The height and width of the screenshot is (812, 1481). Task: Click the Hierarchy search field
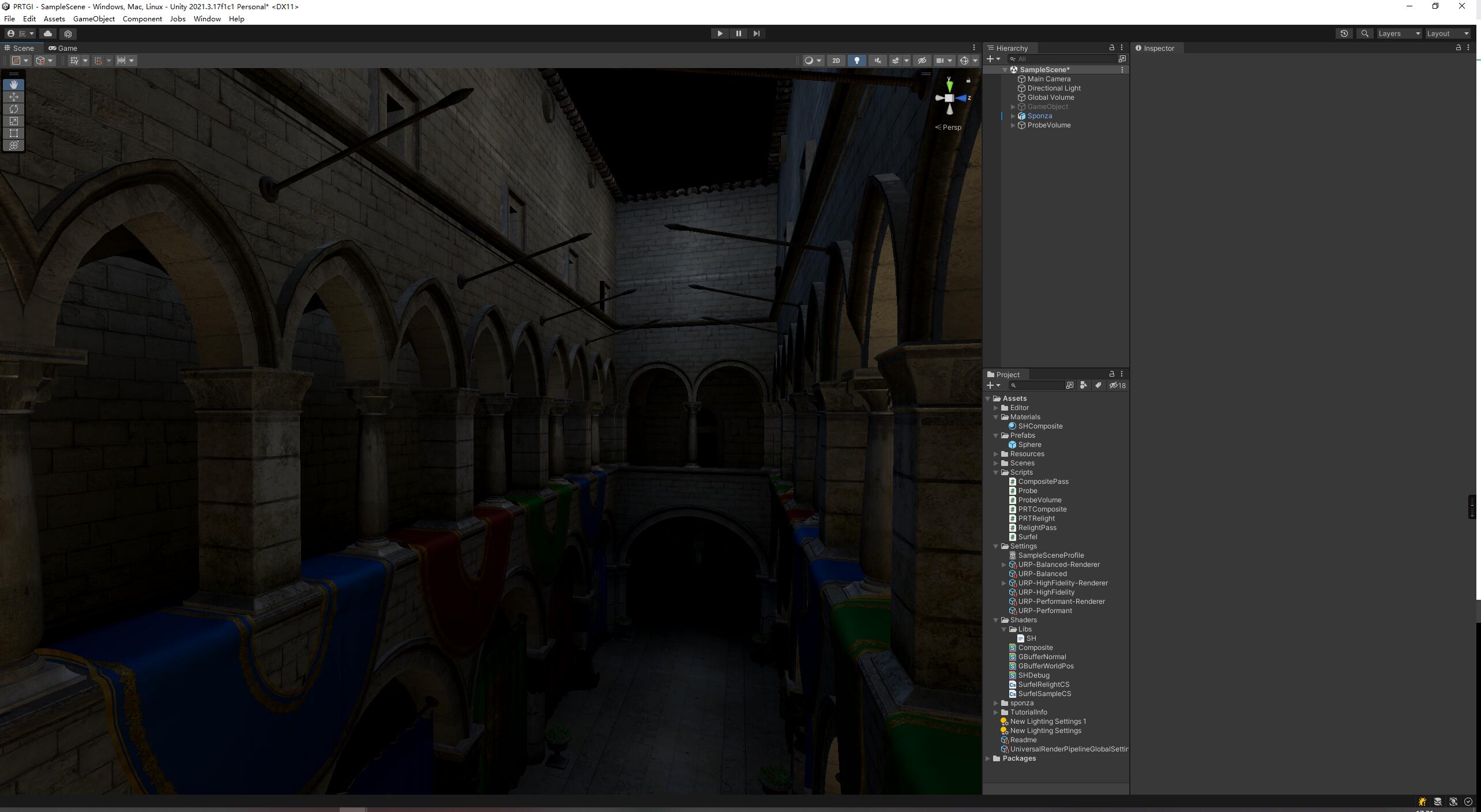click(1062, 59)
